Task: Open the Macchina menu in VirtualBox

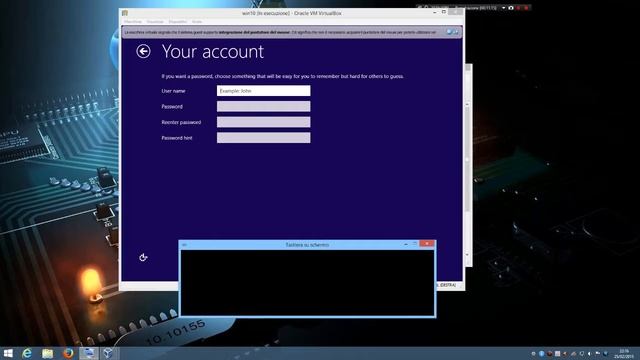Action: tap(133, 22)
